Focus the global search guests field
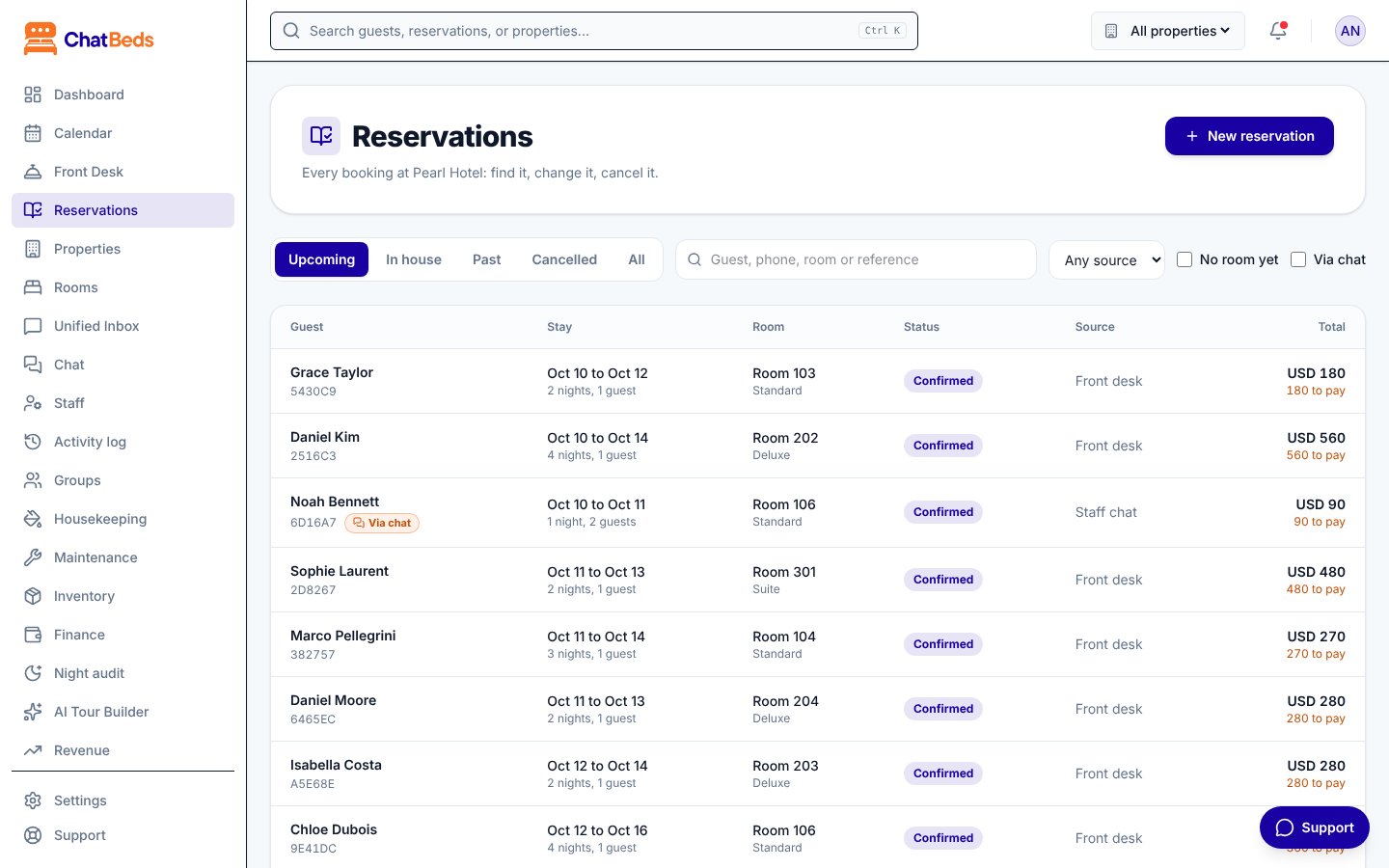Image resolution: width=1389 pixels, height=868 pixels. pos(594,31)
